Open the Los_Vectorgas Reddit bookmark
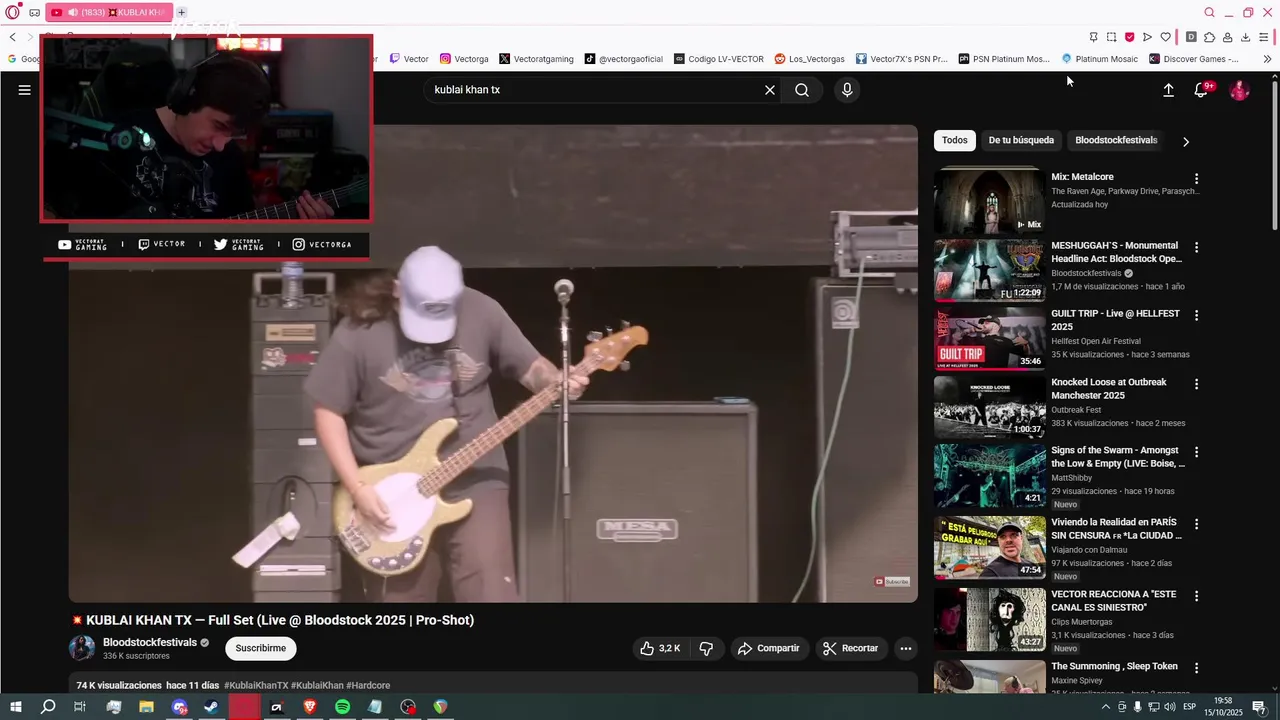1280x720 pixels. (x=809, y=59)
